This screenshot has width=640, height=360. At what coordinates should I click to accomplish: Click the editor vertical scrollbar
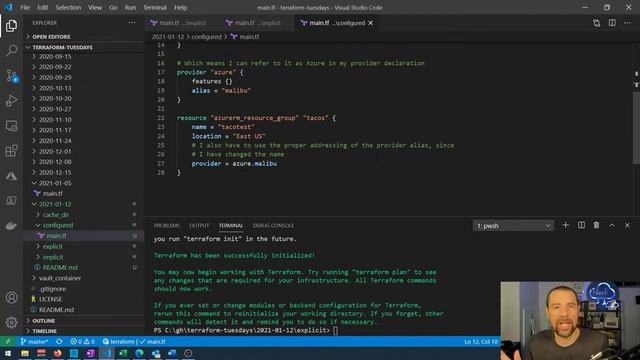tap(636, 127)
